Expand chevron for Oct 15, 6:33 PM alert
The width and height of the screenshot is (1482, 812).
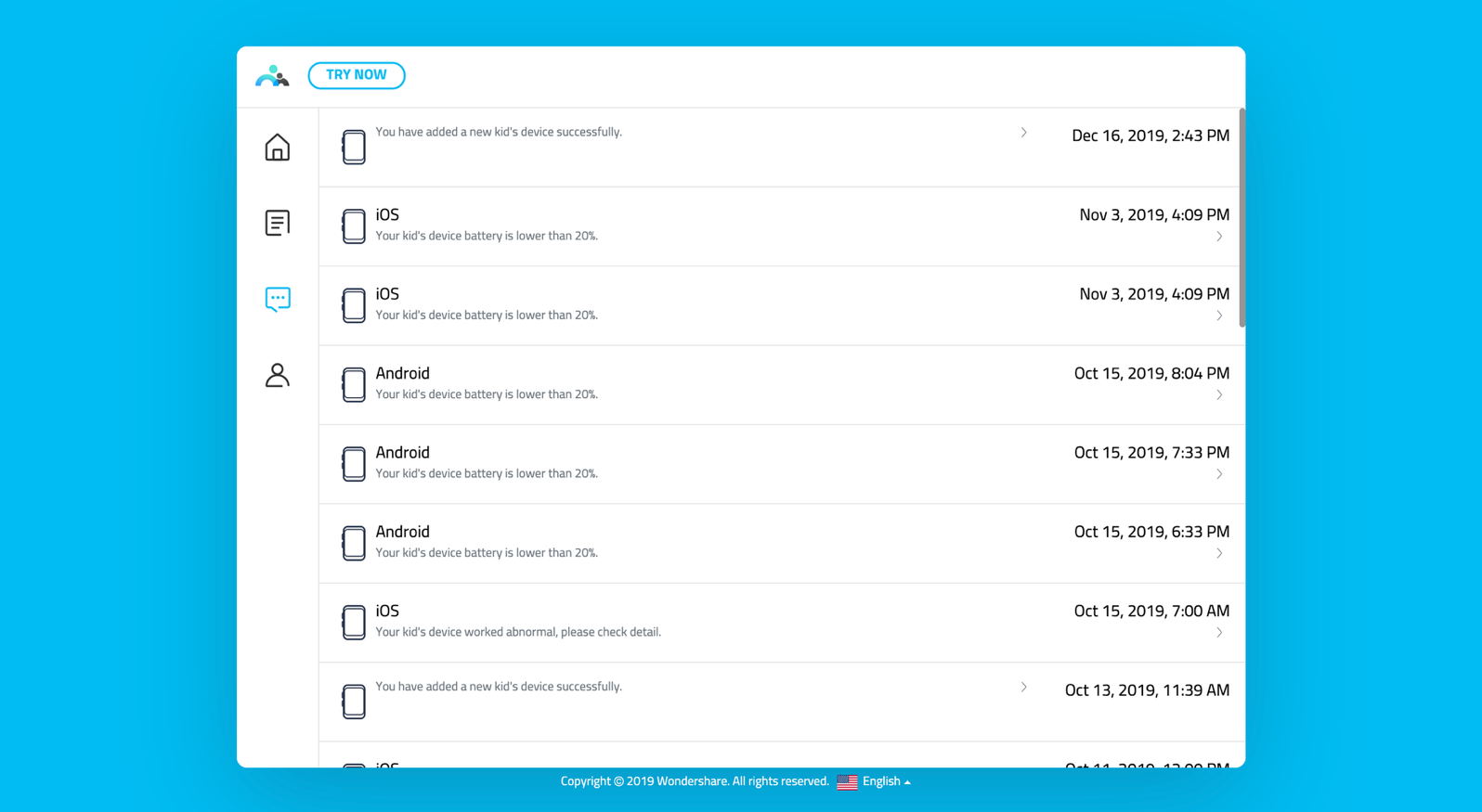pyautogui.click(x=1219, y=553)
